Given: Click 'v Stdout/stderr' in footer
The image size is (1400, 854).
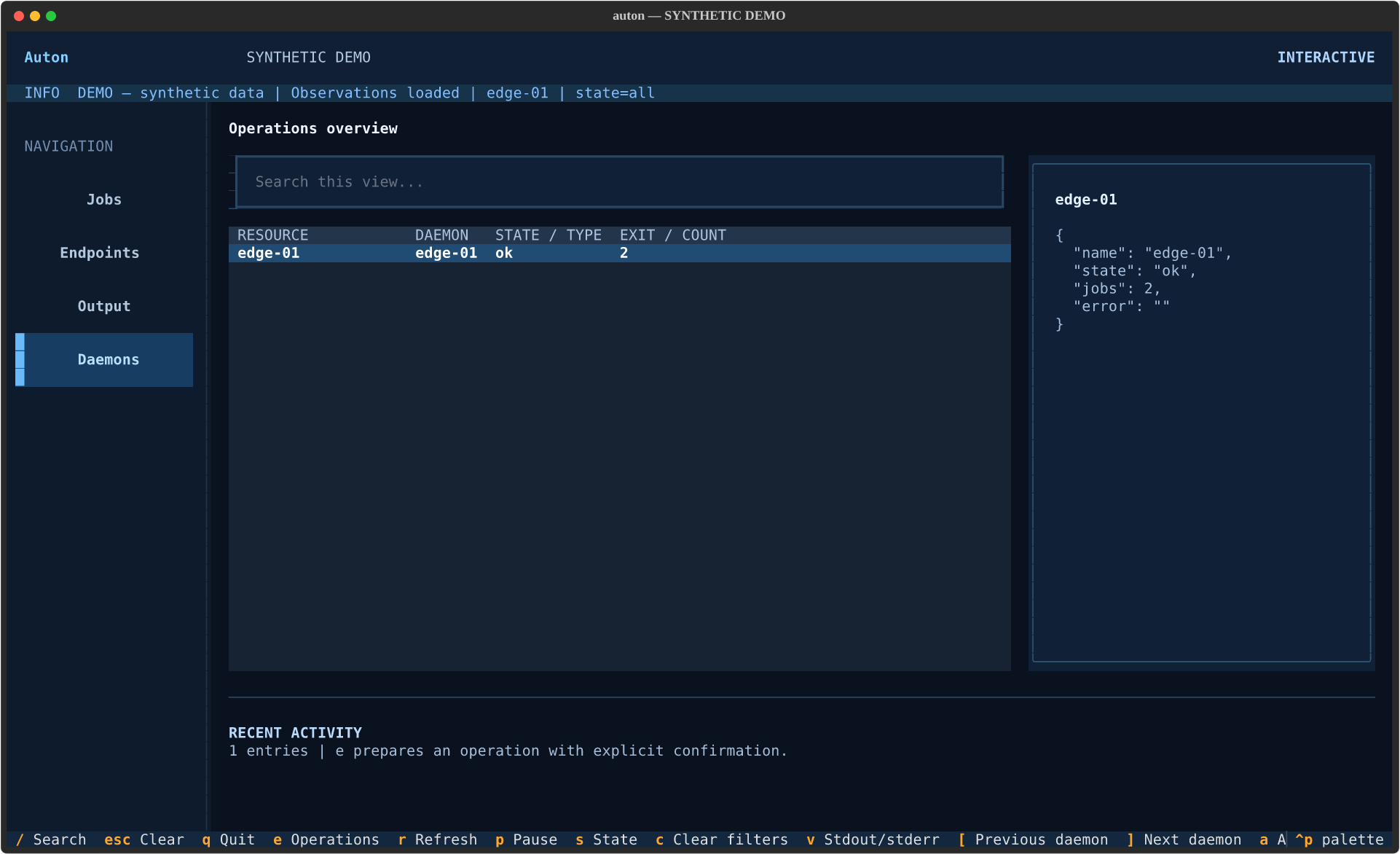Looking at the screenshot, I should click(x=873, y=839).
